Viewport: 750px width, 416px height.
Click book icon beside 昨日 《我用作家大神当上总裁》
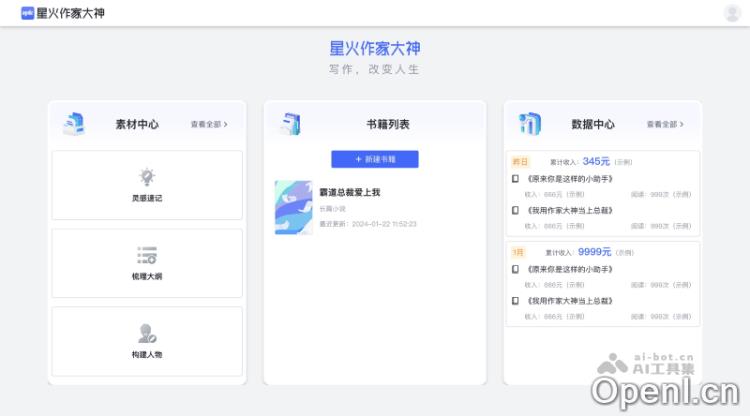515,210
